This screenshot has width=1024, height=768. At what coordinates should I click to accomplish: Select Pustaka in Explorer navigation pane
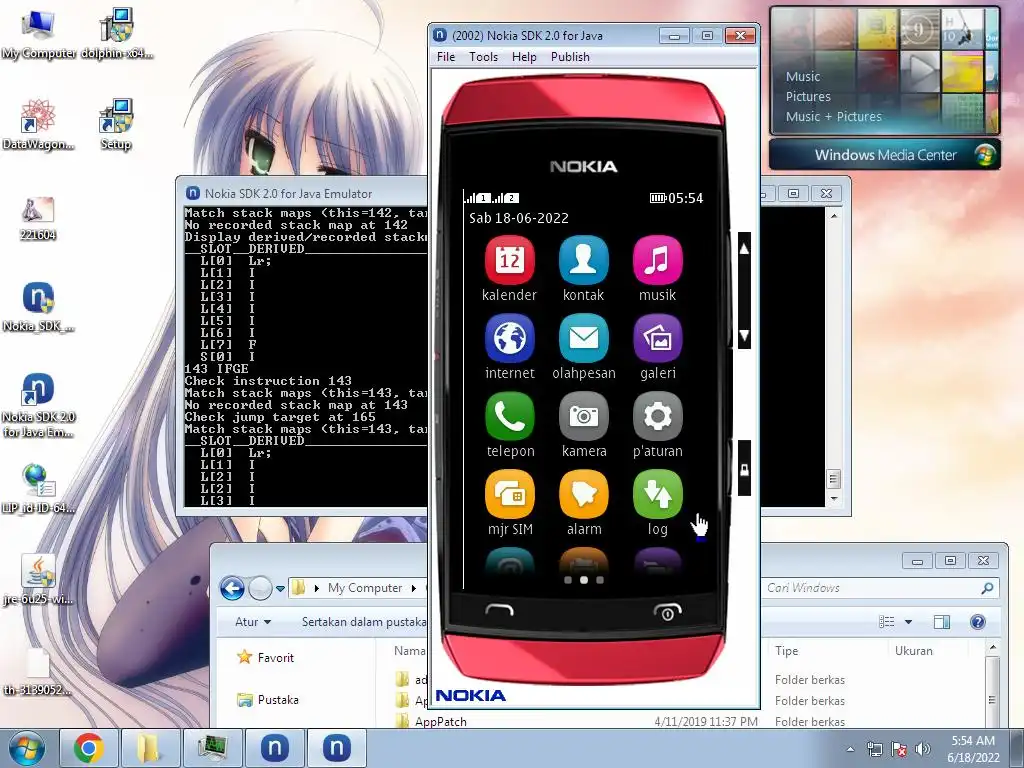coord(268,699)
